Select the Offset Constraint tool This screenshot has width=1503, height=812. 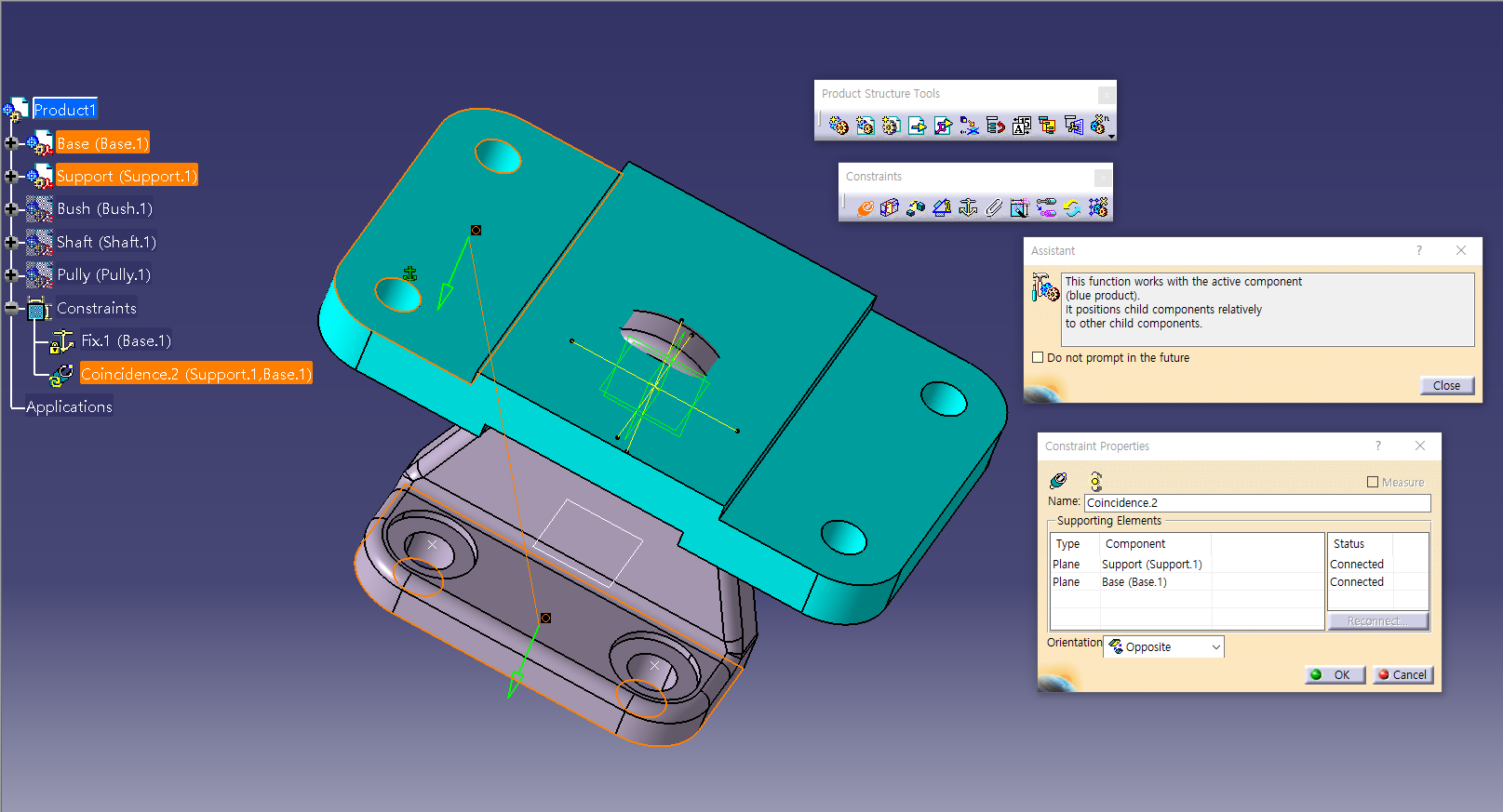[x=916, y=207]
